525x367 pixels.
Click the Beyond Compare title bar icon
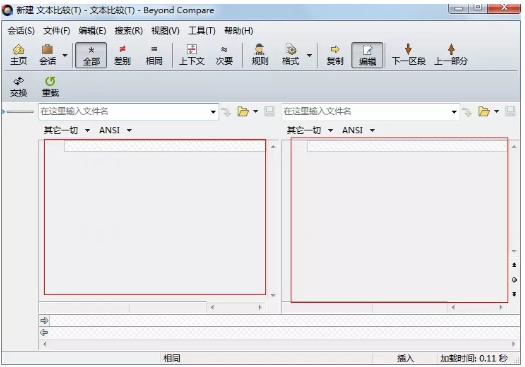7,10
